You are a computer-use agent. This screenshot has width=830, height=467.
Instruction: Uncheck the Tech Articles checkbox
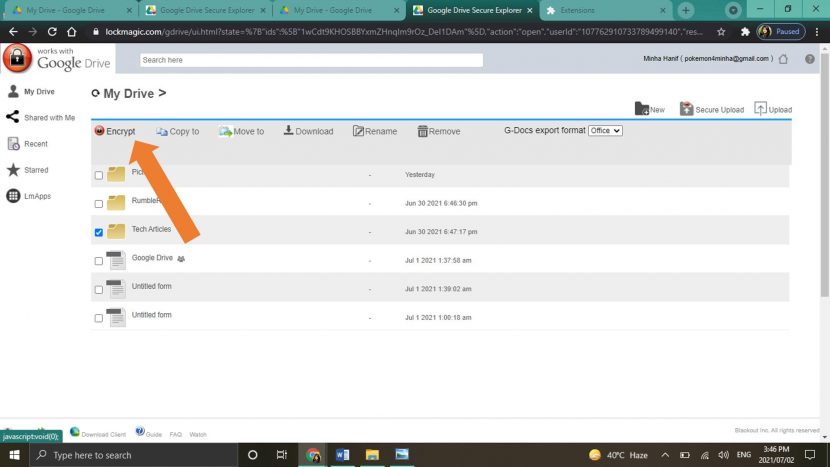98,232
